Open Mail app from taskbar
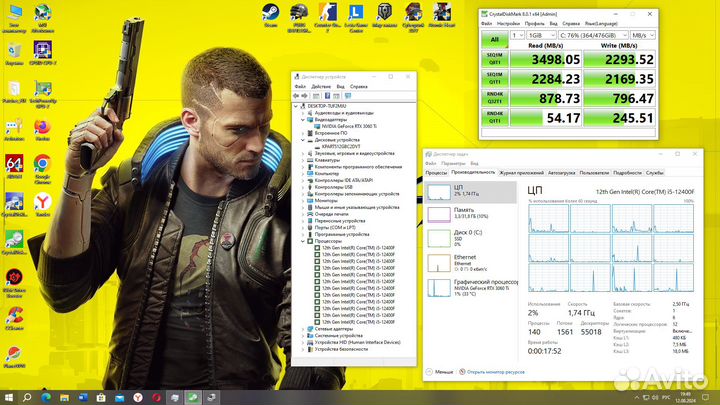Viewport: 720px width, 405px height. (119, 397)
